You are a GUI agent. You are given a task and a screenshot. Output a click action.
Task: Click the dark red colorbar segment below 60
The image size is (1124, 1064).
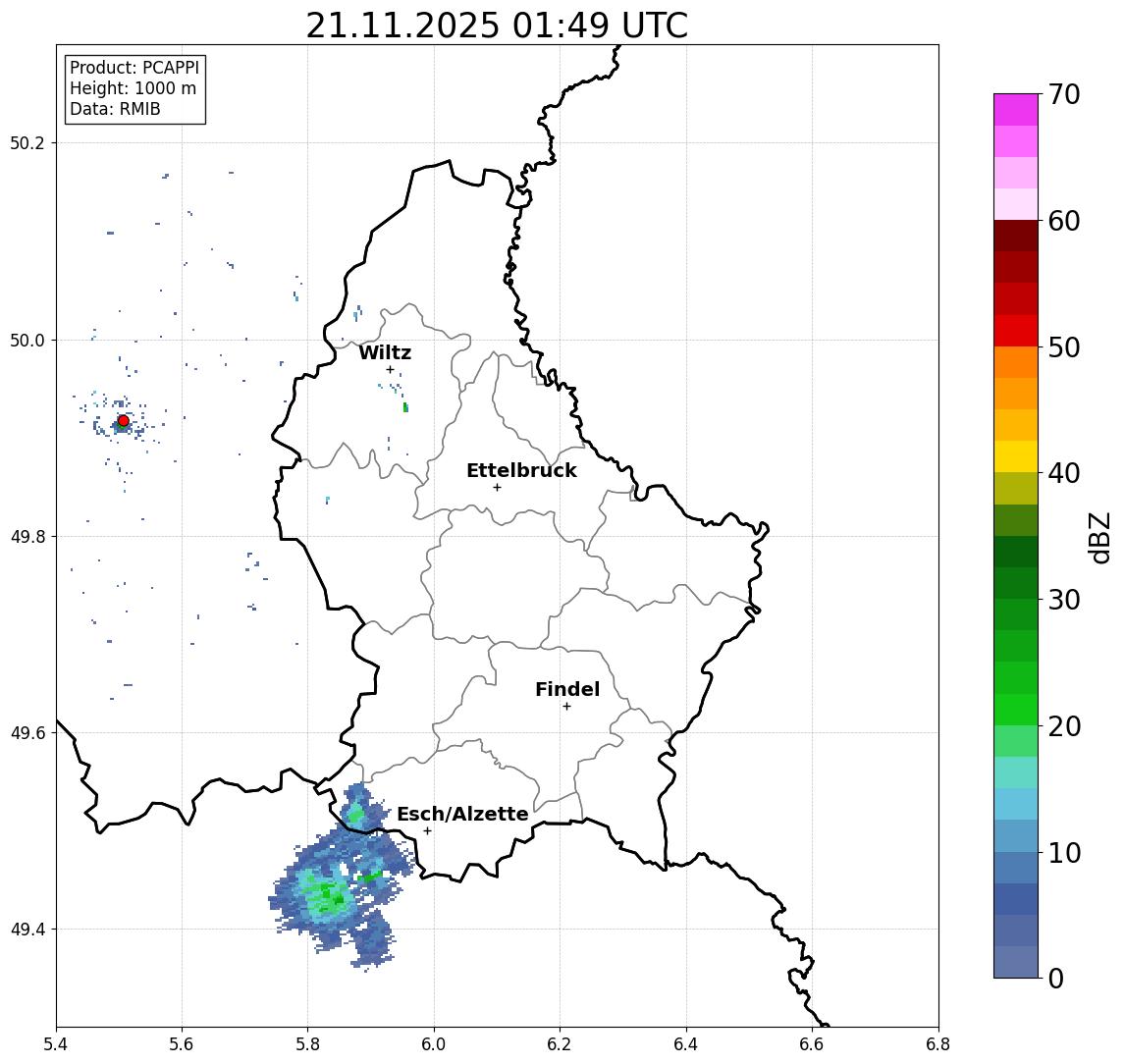[x=1016, y=236]
